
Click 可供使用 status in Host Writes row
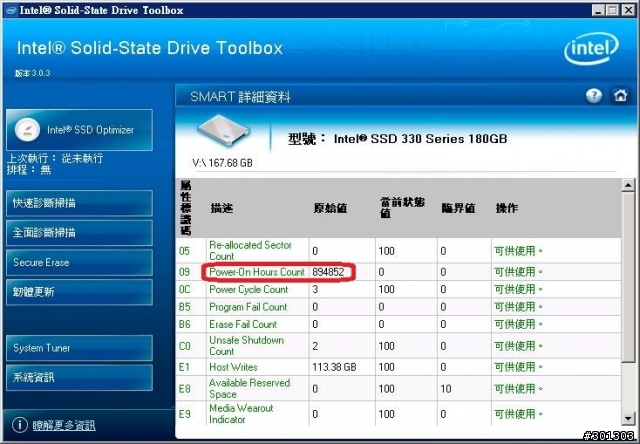click(x=518, y=367)
